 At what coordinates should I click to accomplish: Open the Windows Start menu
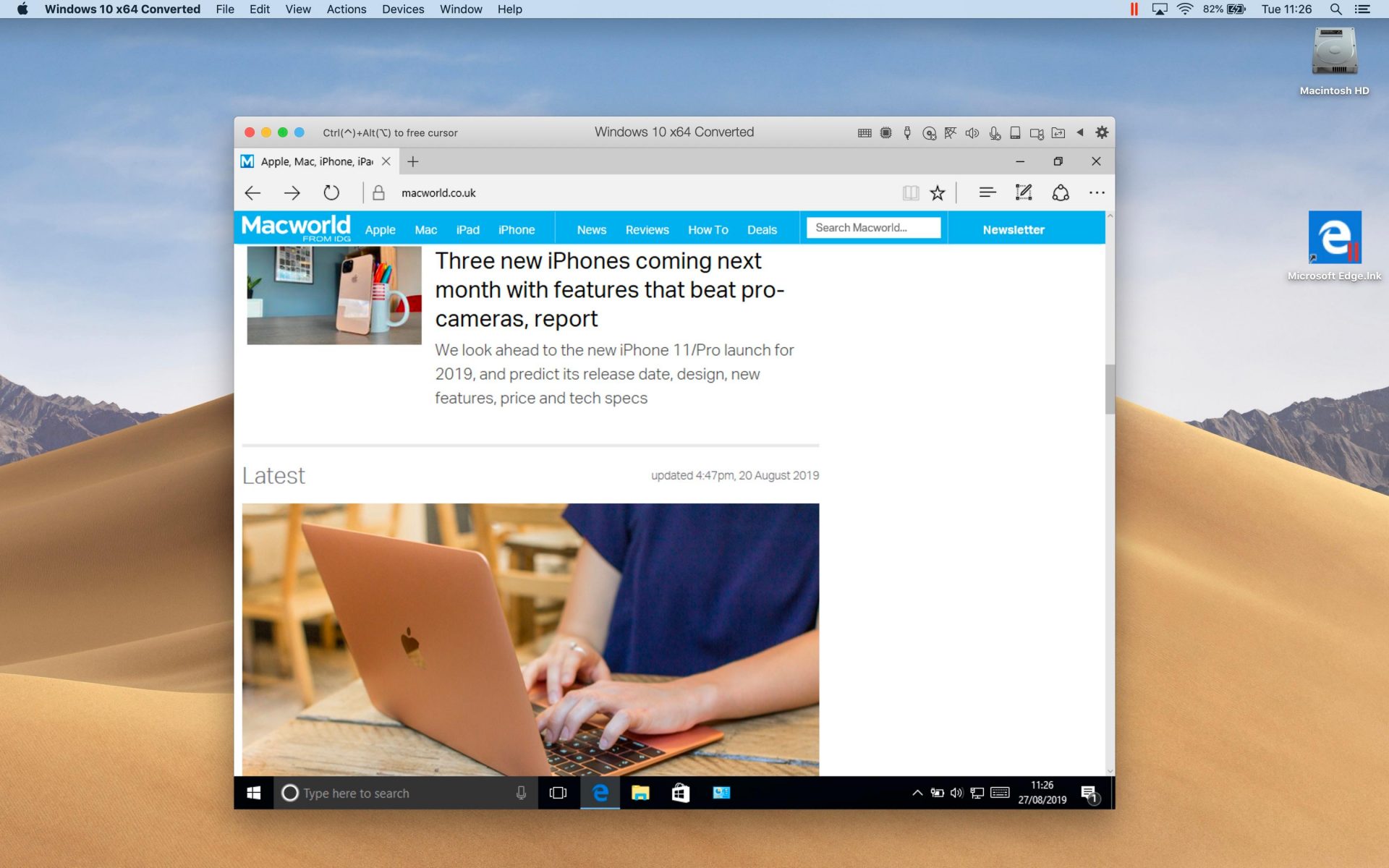tap(253, 793)
